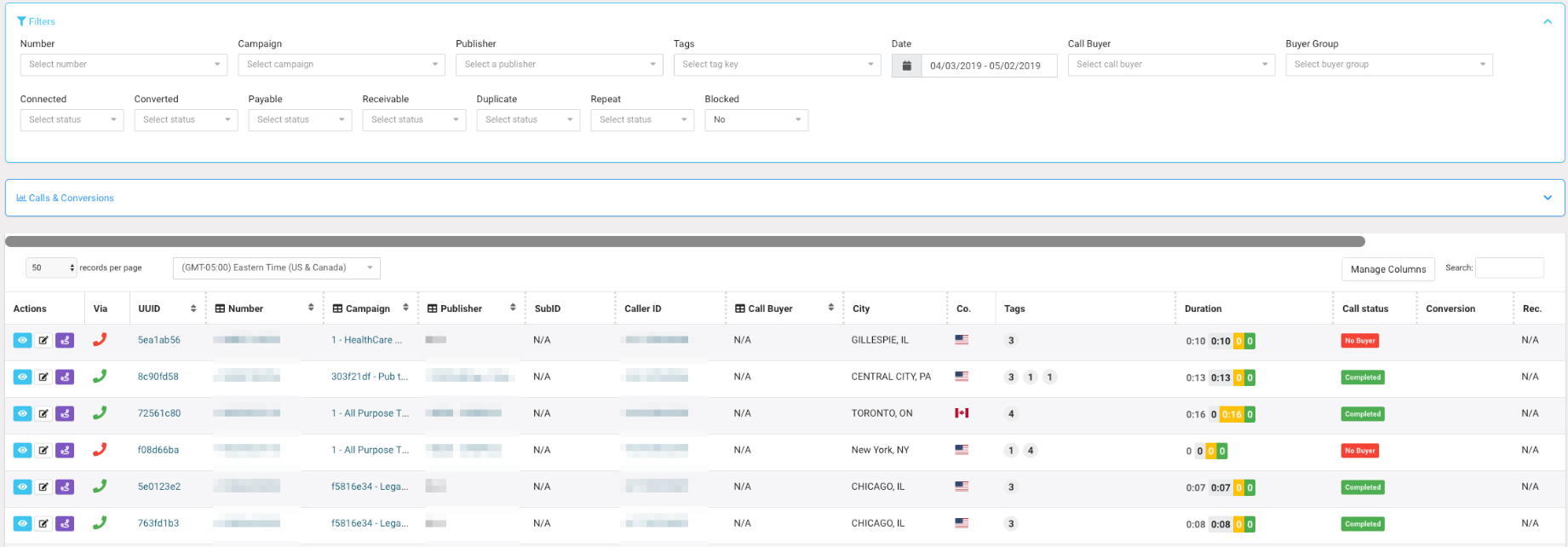
Task: Open the Select buyer group dropdown
Action: [x=1389, y=65]
